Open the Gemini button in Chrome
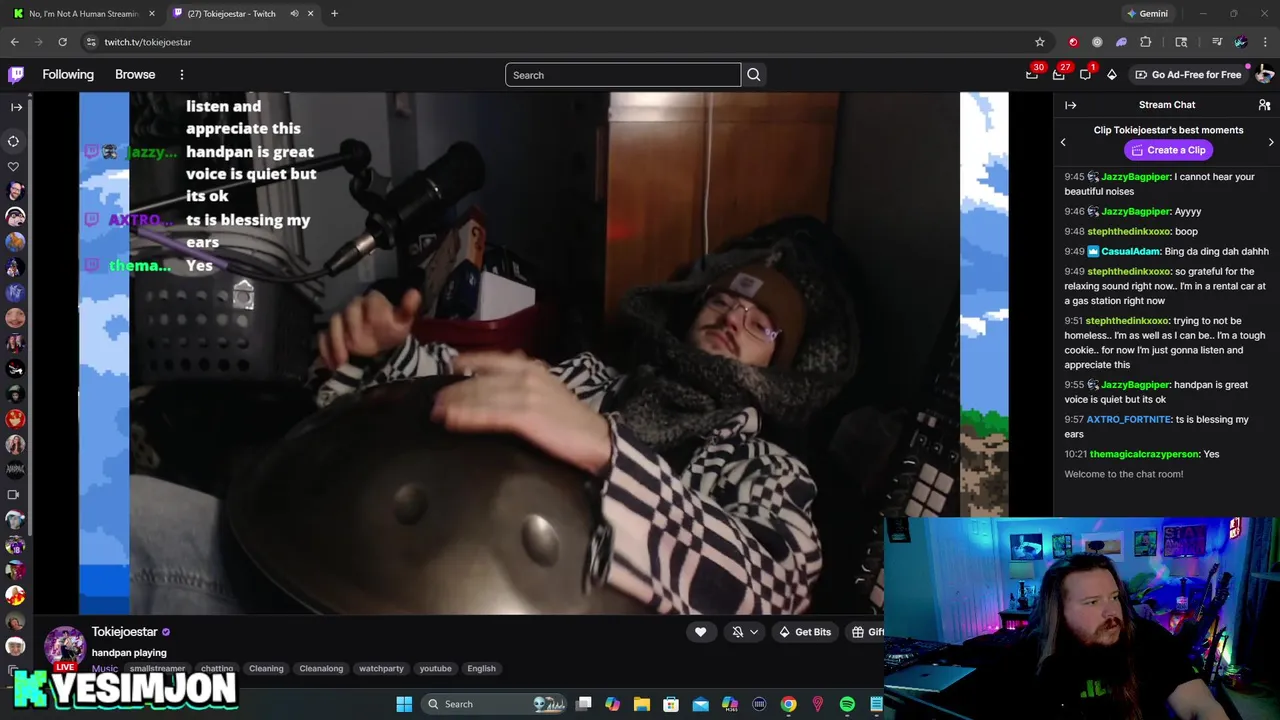The height and width of the screenshot is (720, 1280). pyautogui.click(x=1147, y=14)
